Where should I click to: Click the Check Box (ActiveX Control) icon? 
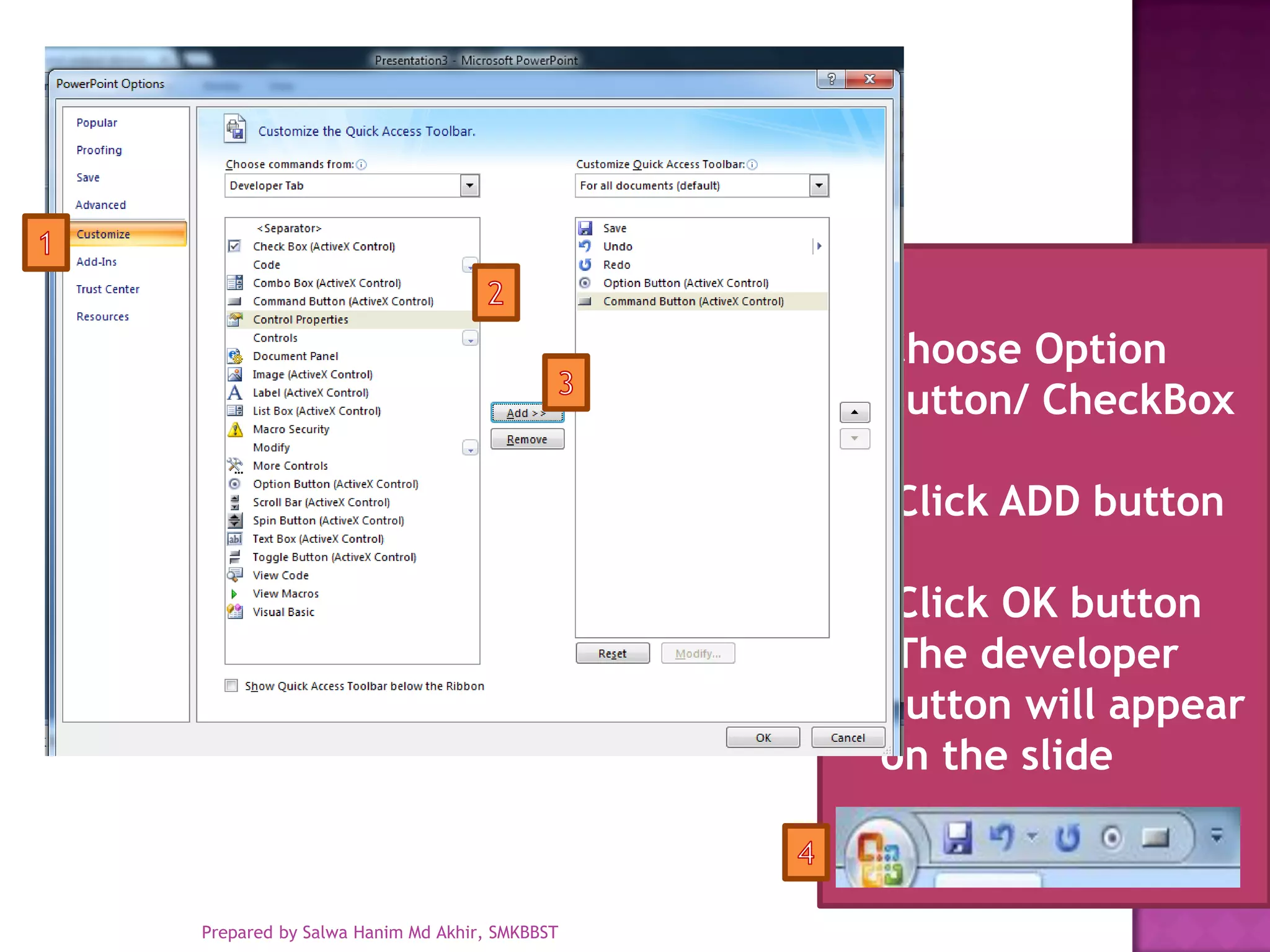click(234, 246)
